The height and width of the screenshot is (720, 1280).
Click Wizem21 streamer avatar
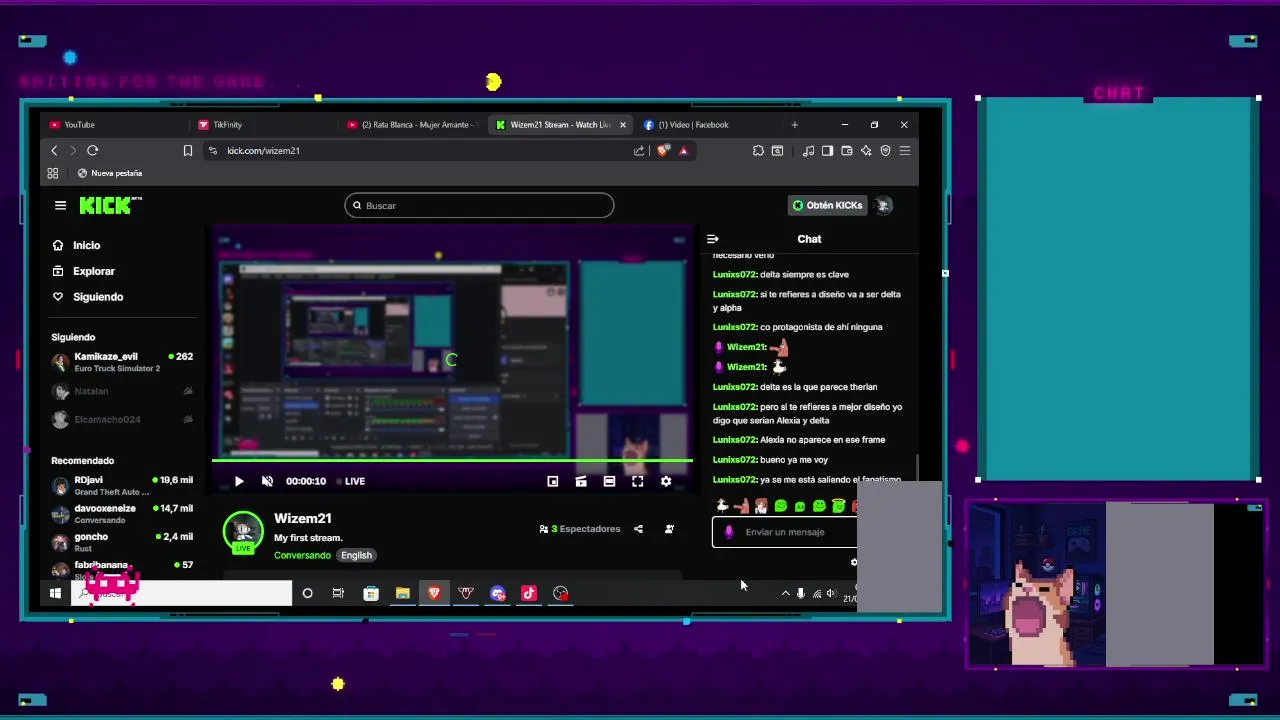(243, 531)
